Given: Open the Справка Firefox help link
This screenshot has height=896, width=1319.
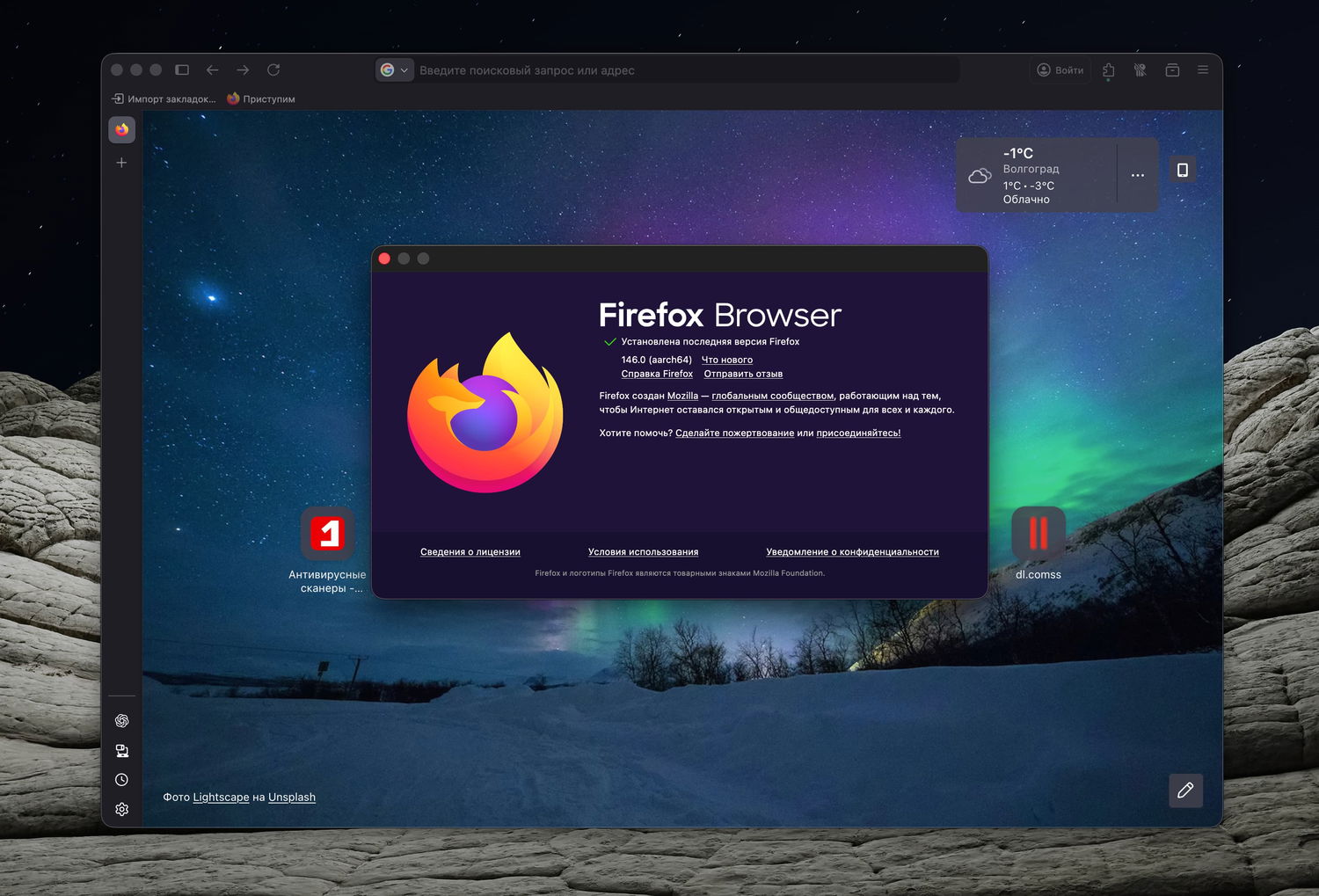Looking at the screenshot, I should tap(657, 374).
